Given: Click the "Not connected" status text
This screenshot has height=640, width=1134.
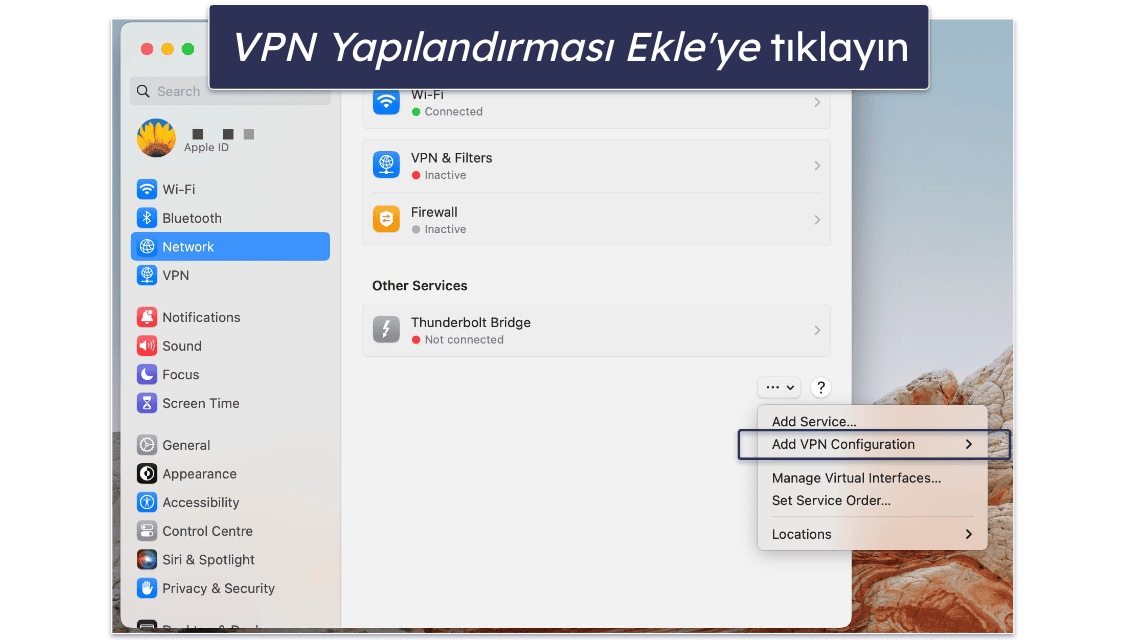Looking at the screenshot, I should tap(464, 340).
